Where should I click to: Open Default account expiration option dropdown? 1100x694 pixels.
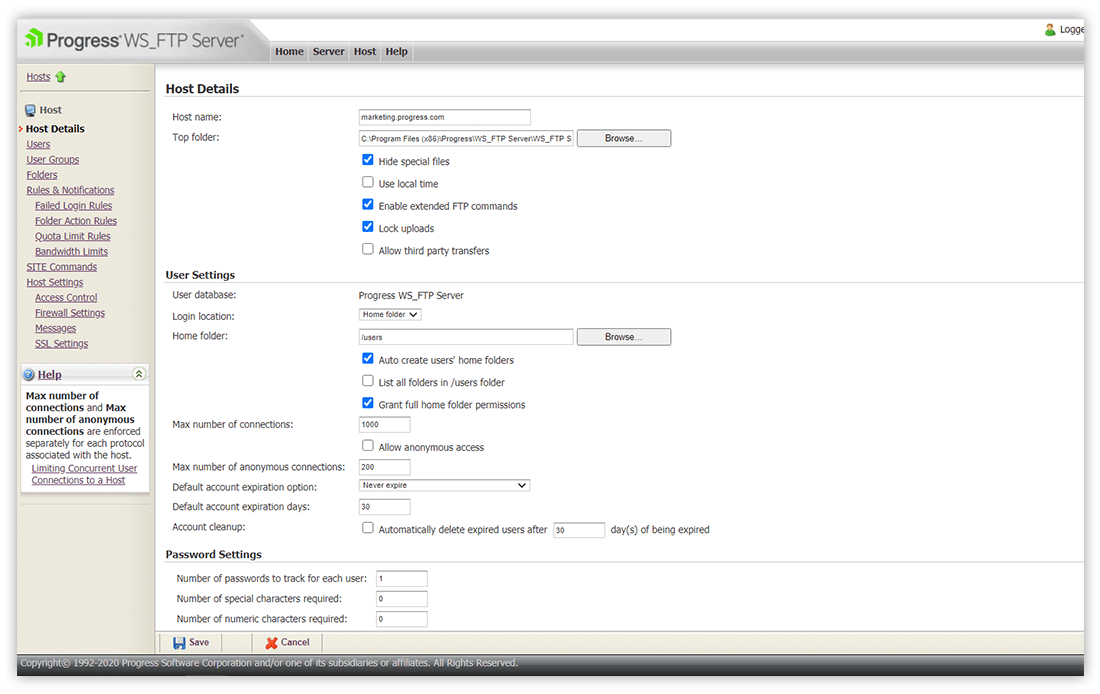444,486
